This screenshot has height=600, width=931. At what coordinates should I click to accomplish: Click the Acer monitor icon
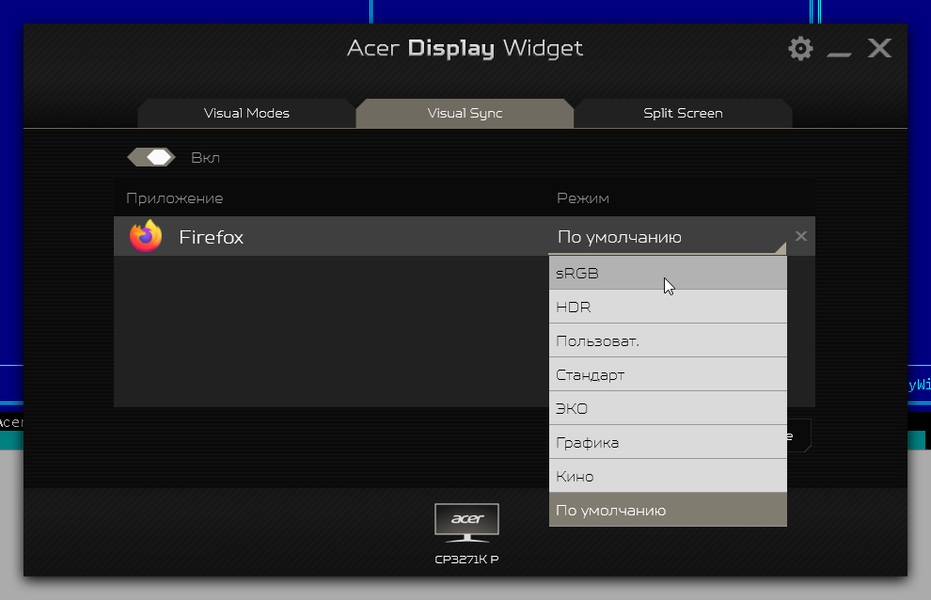466,522
